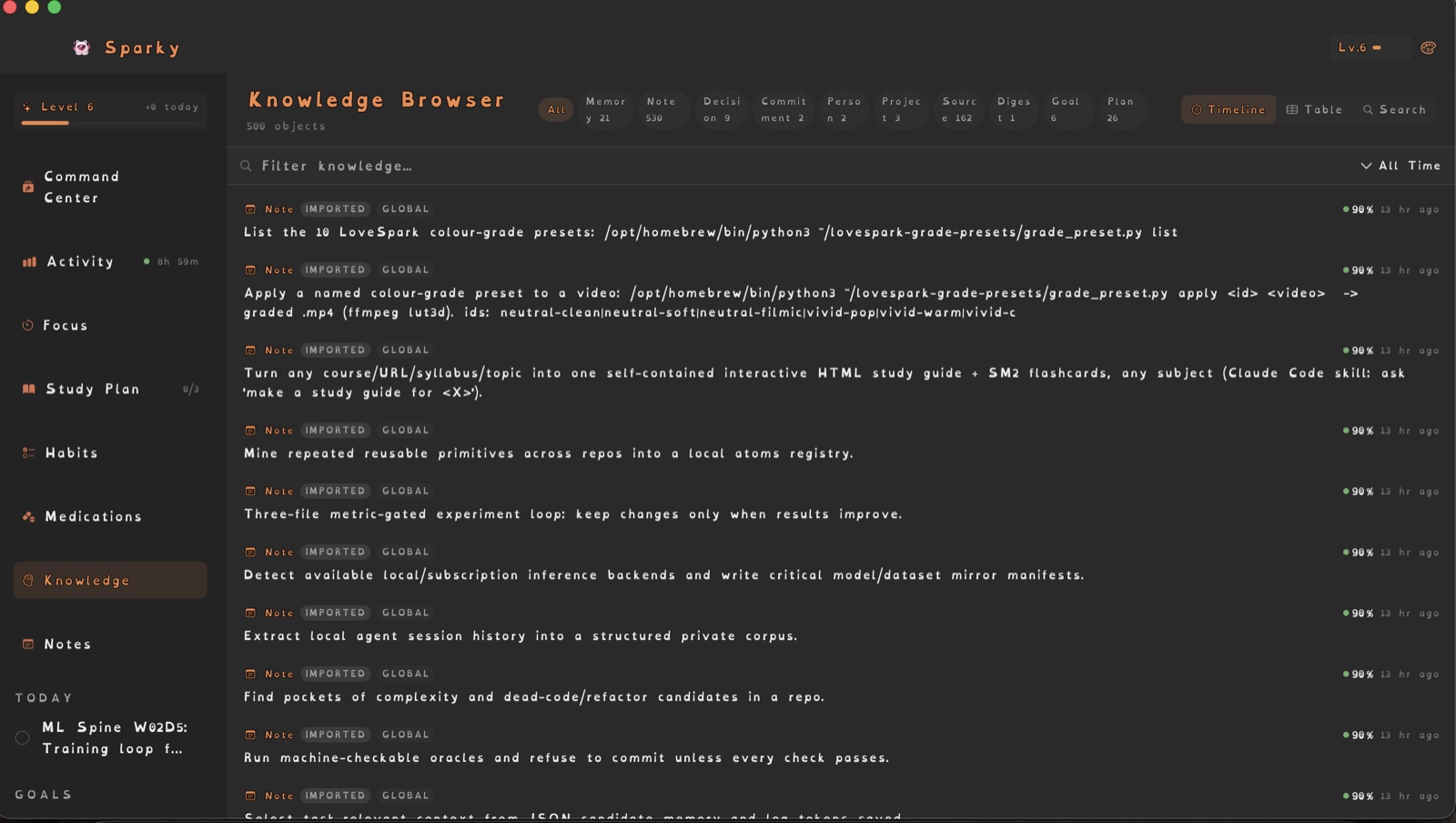Open 'Three-file metric-gated experiment loop' entry text

coord(573,514)
